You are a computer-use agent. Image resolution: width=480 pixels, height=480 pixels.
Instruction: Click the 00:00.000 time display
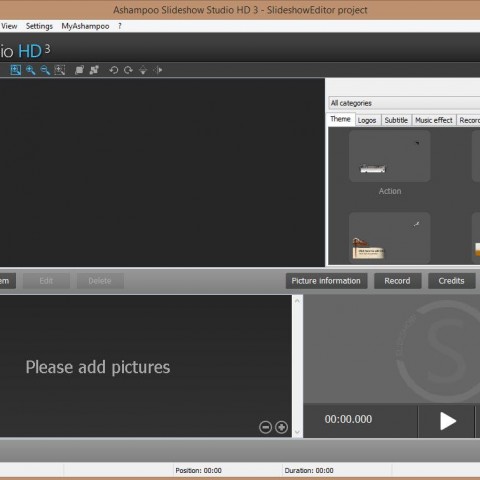tap(348, 419)
